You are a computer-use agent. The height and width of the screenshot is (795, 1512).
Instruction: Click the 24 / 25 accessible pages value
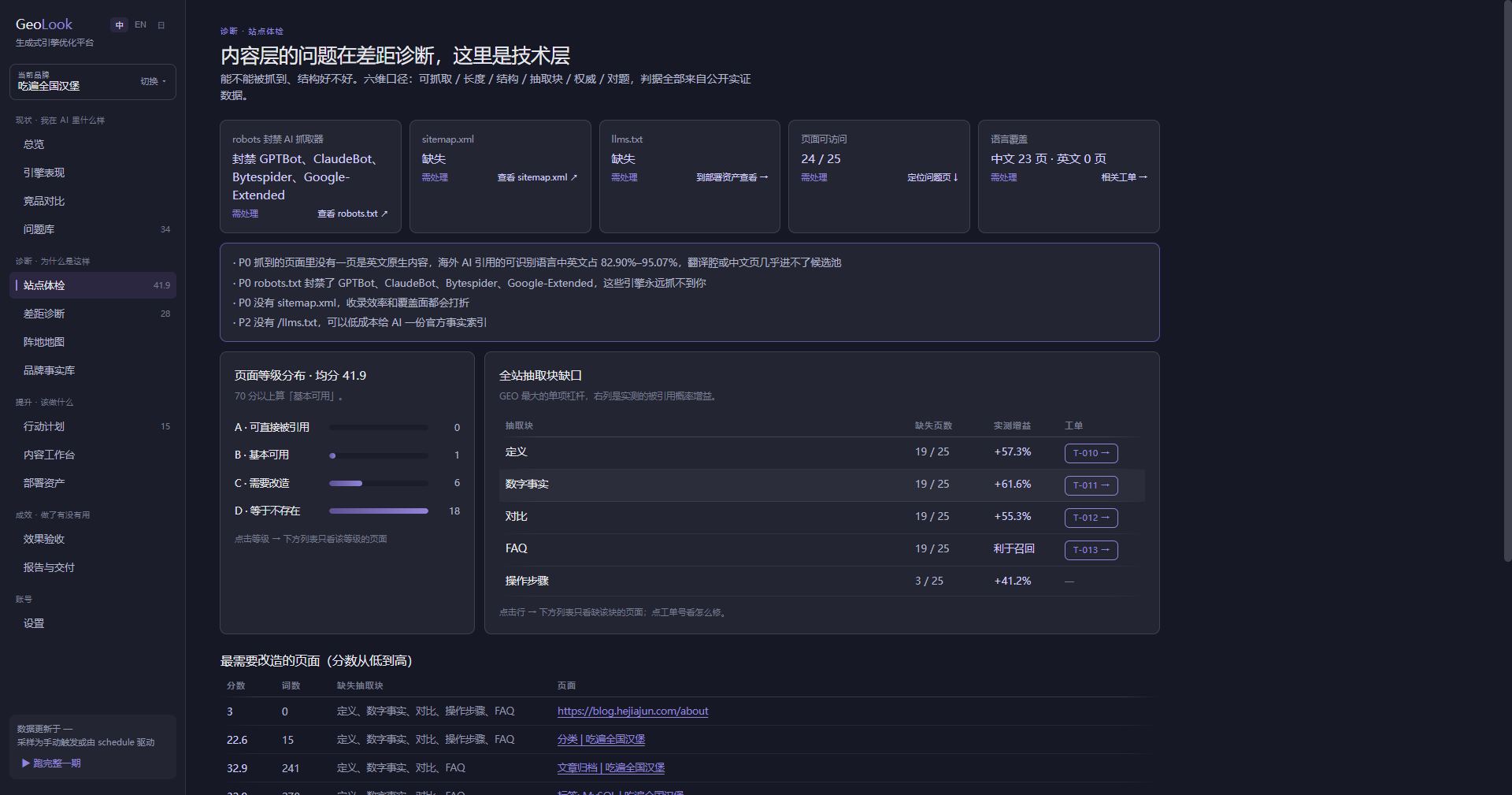(821, 158)
